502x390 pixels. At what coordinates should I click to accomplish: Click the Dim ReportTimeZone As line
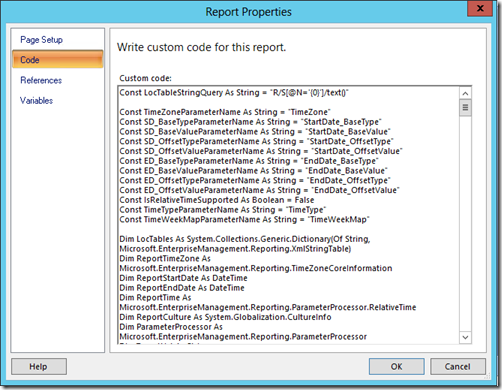(165, 258)
